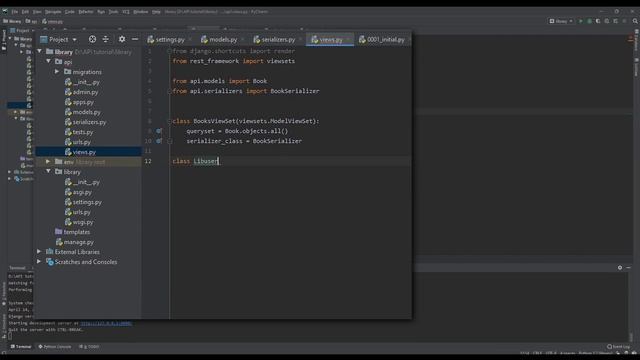
Task: Expand the migrations folder
Action: coord(57,71)
